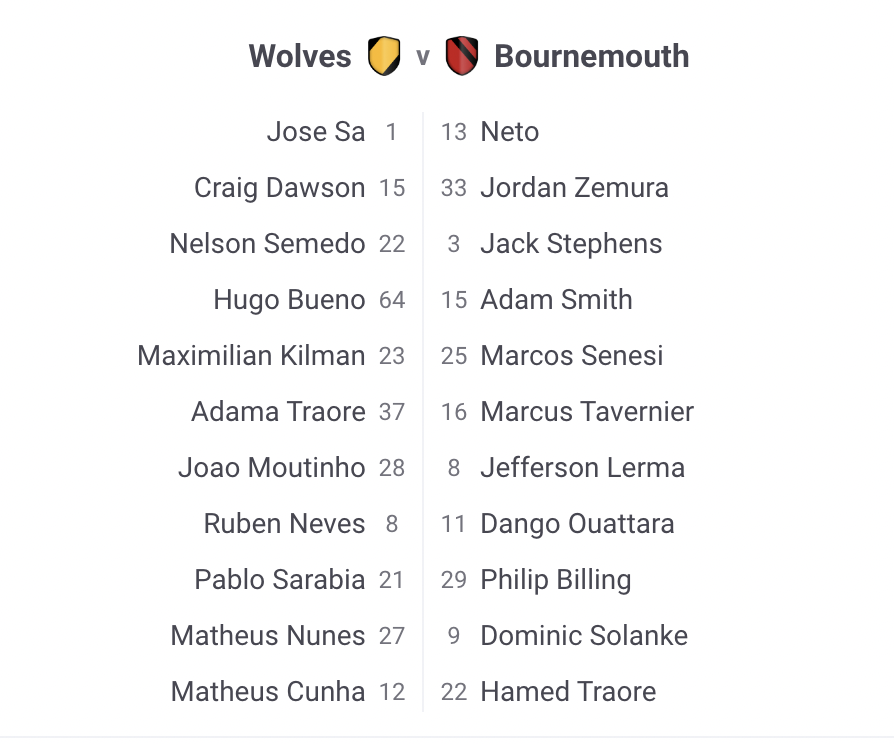Screen dimensions: 894x744
Task: Select goalkeeper Jose Sa
Action: tap(316, 132)
